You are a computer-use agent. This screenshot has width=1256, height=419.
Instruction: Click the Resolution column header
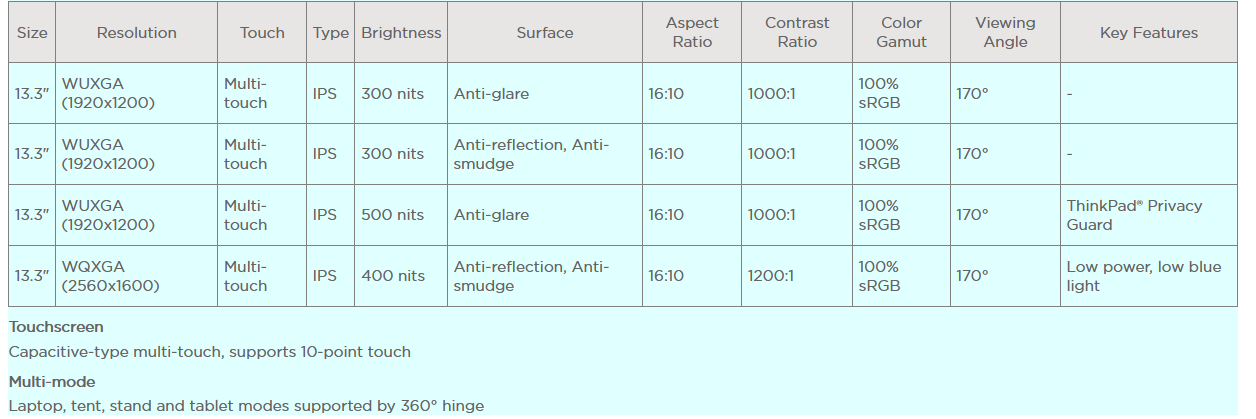pyautogui.click(x=136, y=33)
